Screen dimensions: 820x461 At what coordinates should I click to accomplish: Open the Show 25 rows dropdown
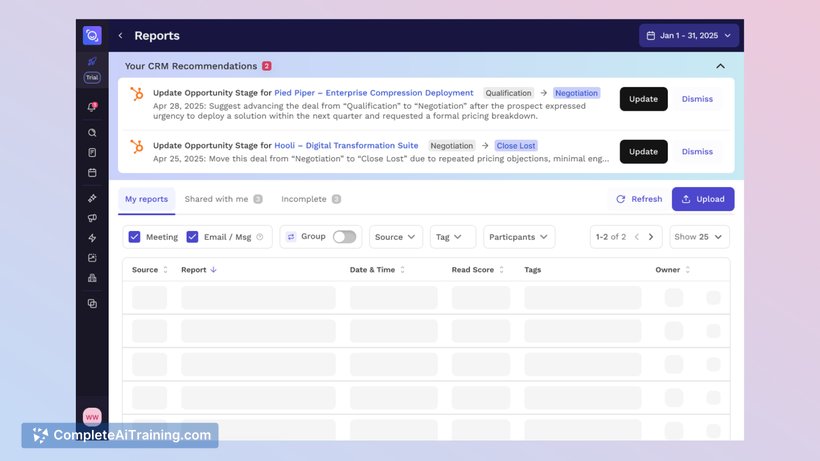699,237
